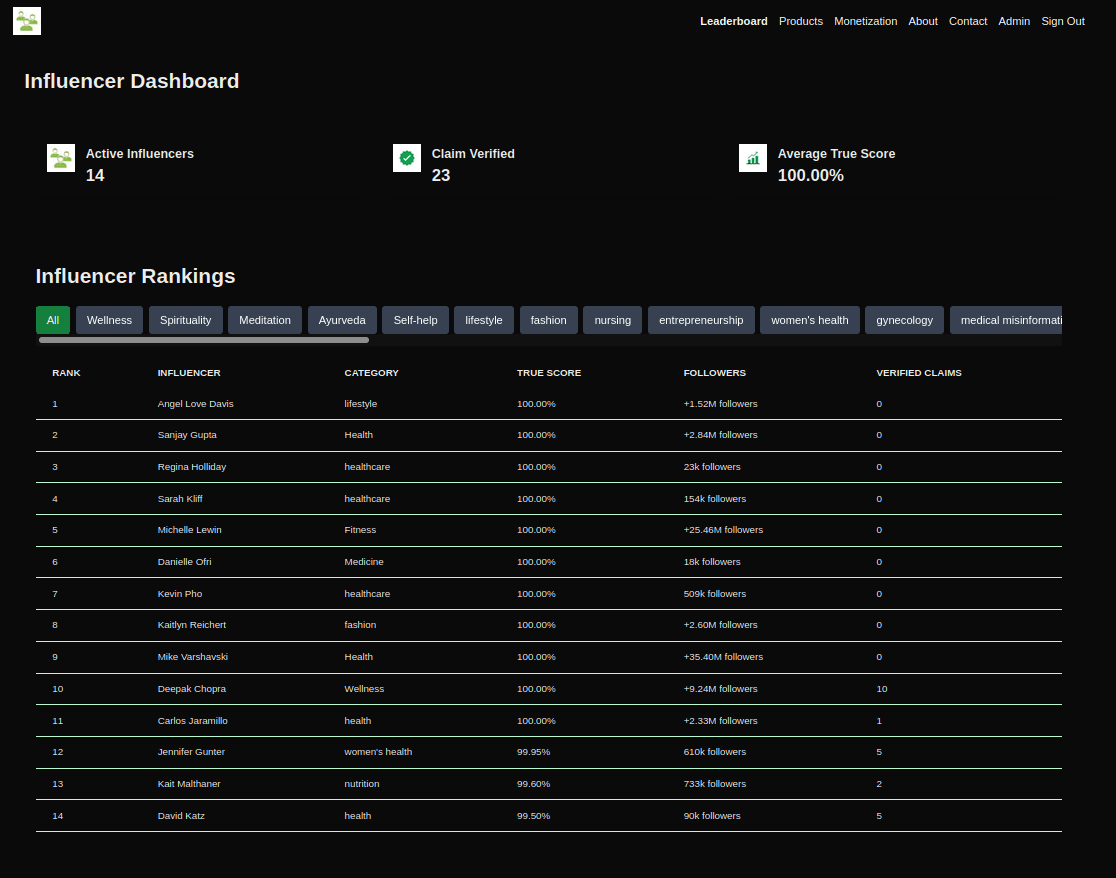Viewport: 1116px width, 878px height.
Task: Click the FOLLOWERS column header
Action: [714, 372]
